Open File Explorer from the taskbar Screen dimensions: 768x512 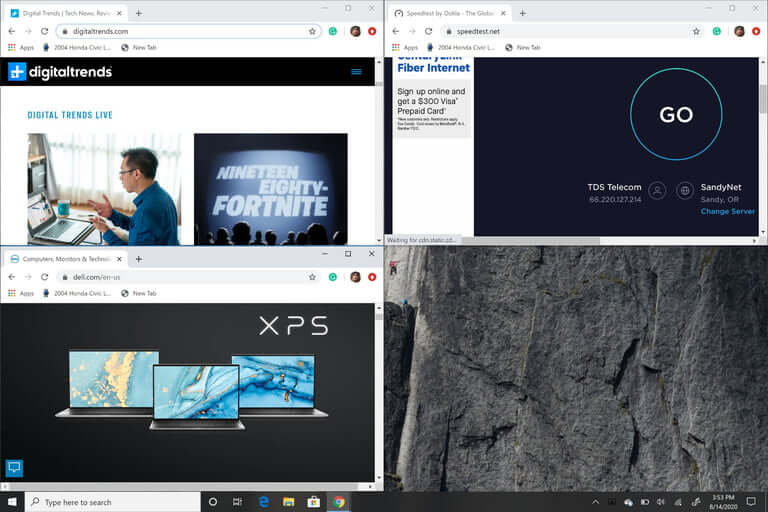pos(288,502)
